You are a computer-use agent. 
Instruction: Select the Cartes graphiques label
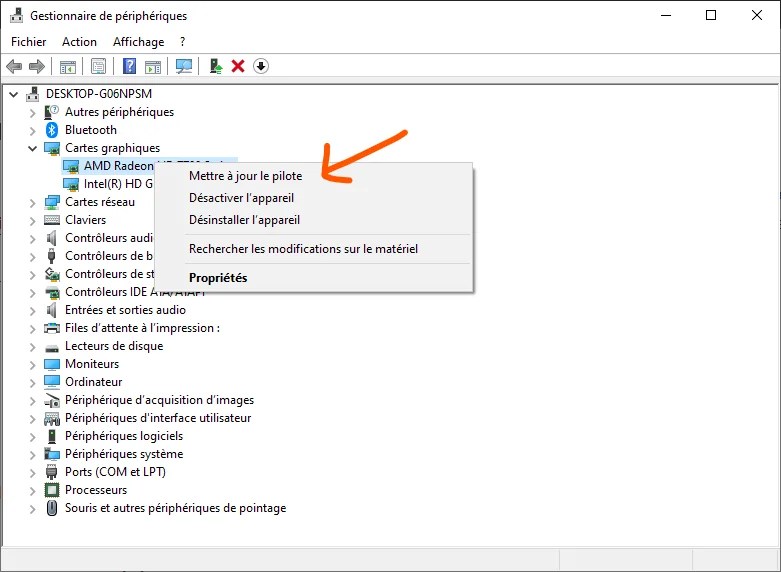click(x=113, y=148)
